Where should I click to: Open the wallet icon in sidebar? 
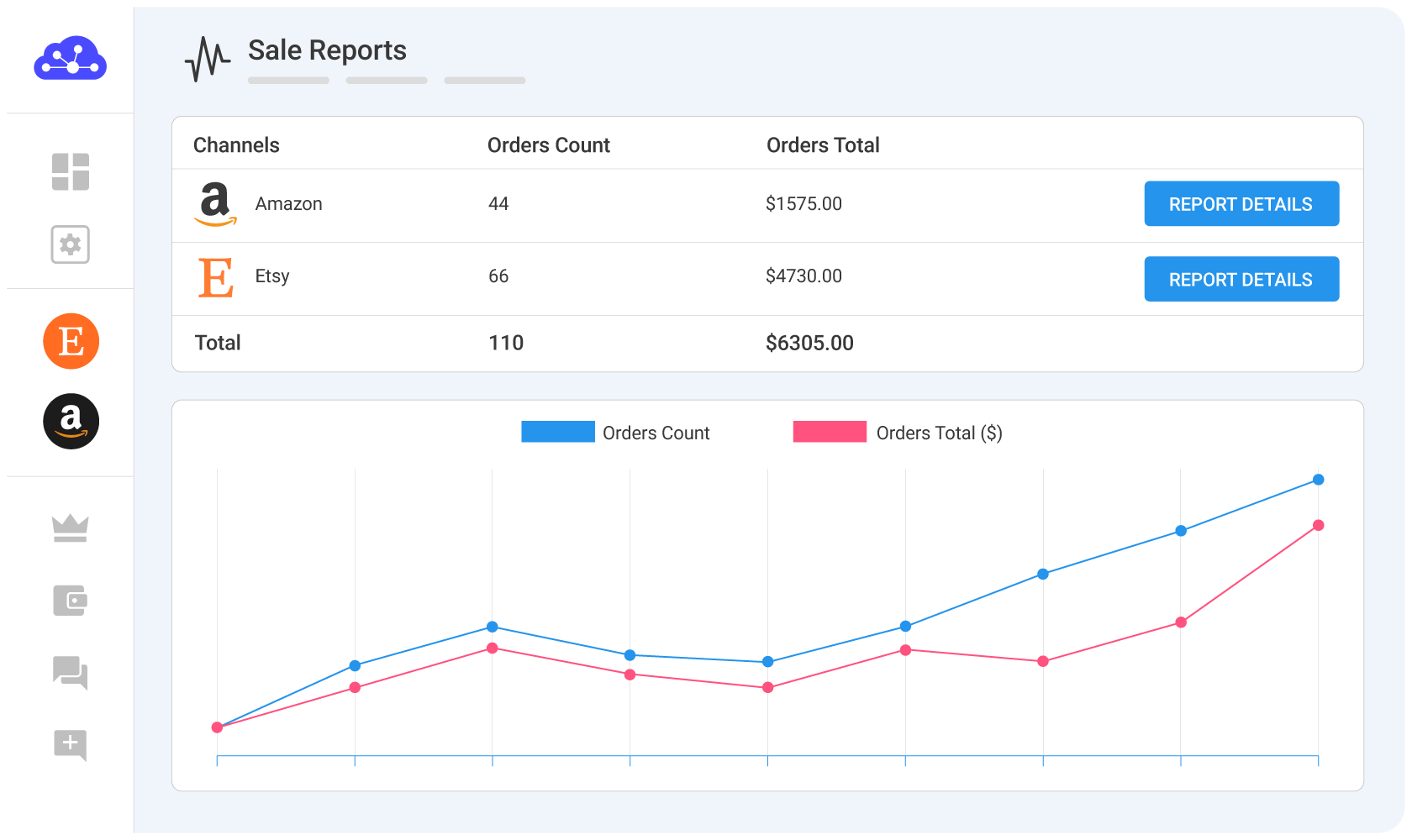point(71,601)
